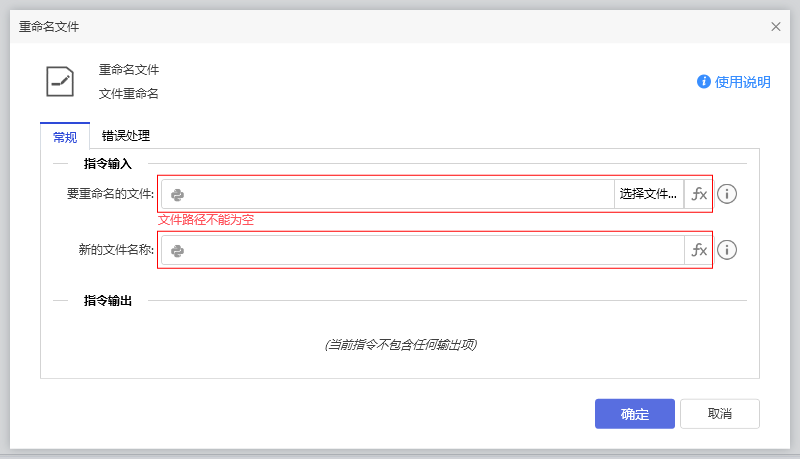Click info icon beside 要重命名的文件 field
Image resolution: width=800 pixels, height=459 pixels.
point(727,194)
